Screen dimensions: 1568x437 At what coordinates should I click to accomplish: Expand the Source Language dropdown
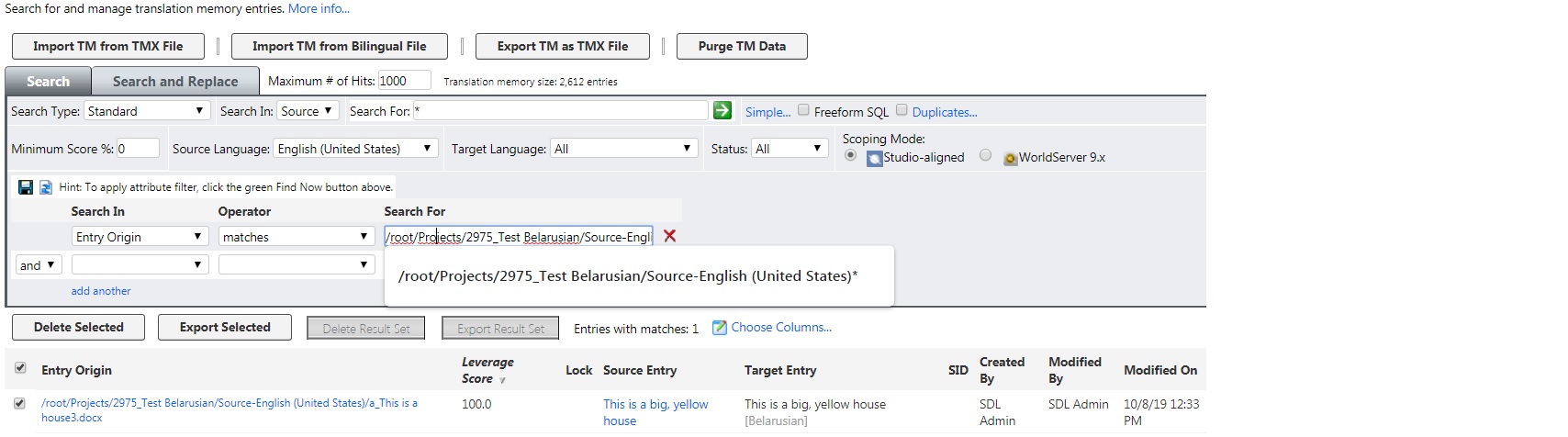pos(355,149)
